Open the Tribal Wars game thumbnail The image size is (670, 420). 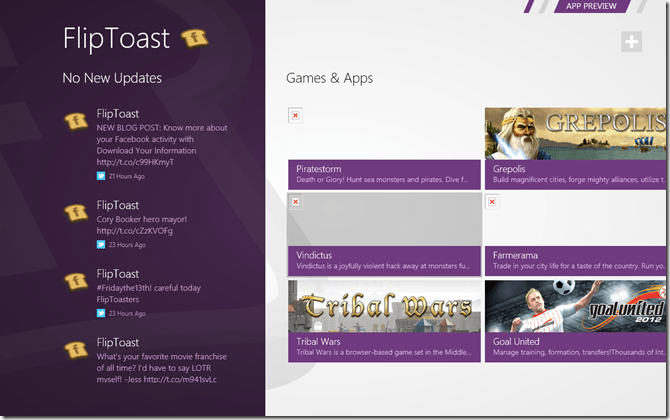[383, 306]
